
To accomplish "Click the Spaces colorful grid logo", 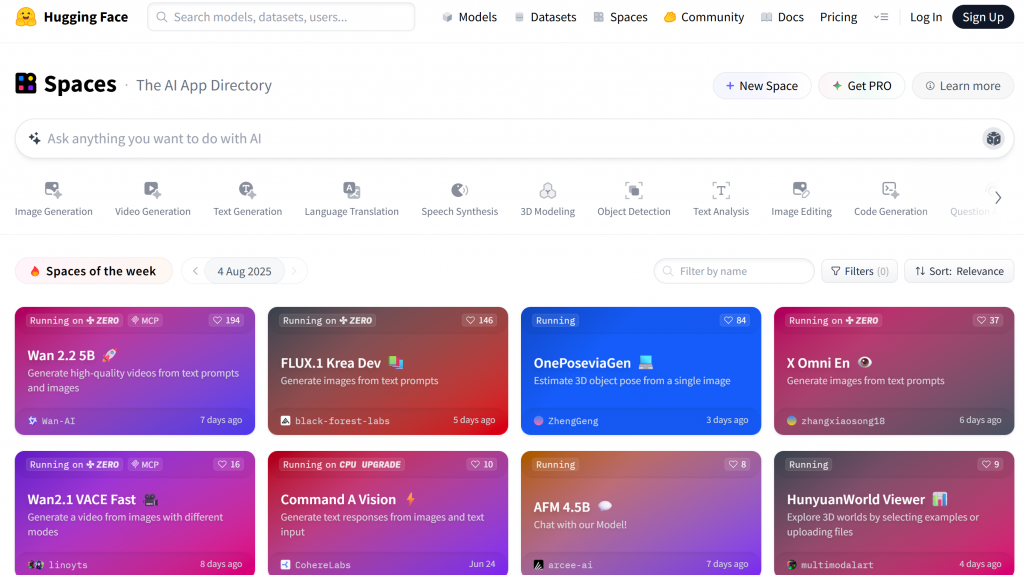I will coord(26,84).
